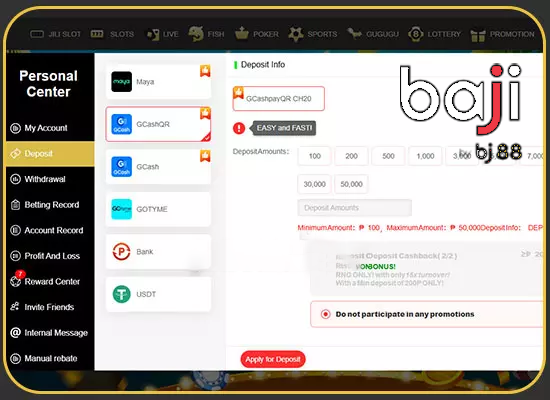Choose the 50,000 deposit amount
Screen dimensions: 550x400
(x=351, y=184)
